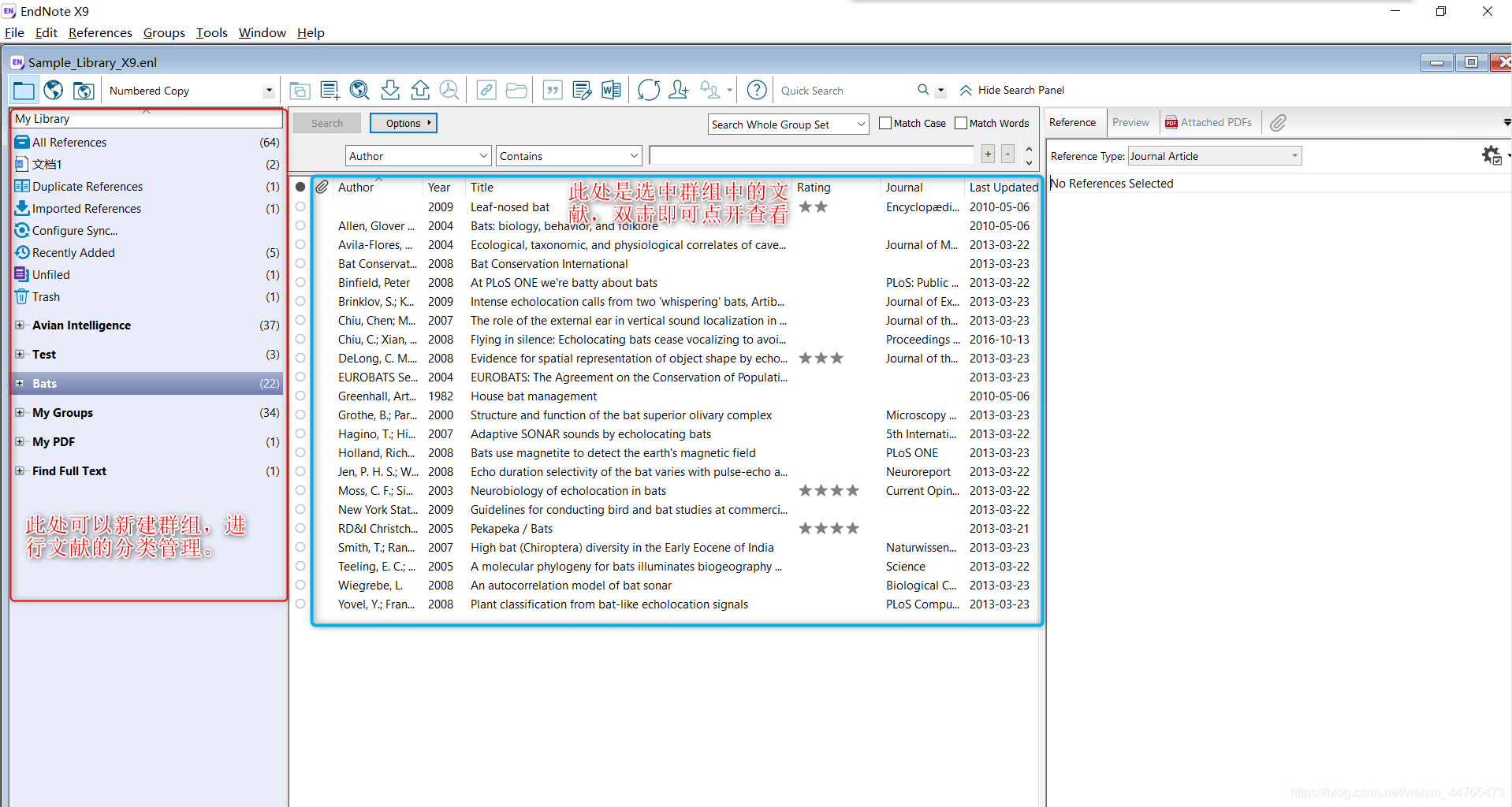
Task: Click the Open File folder icon
Action: tap(516, 91)
